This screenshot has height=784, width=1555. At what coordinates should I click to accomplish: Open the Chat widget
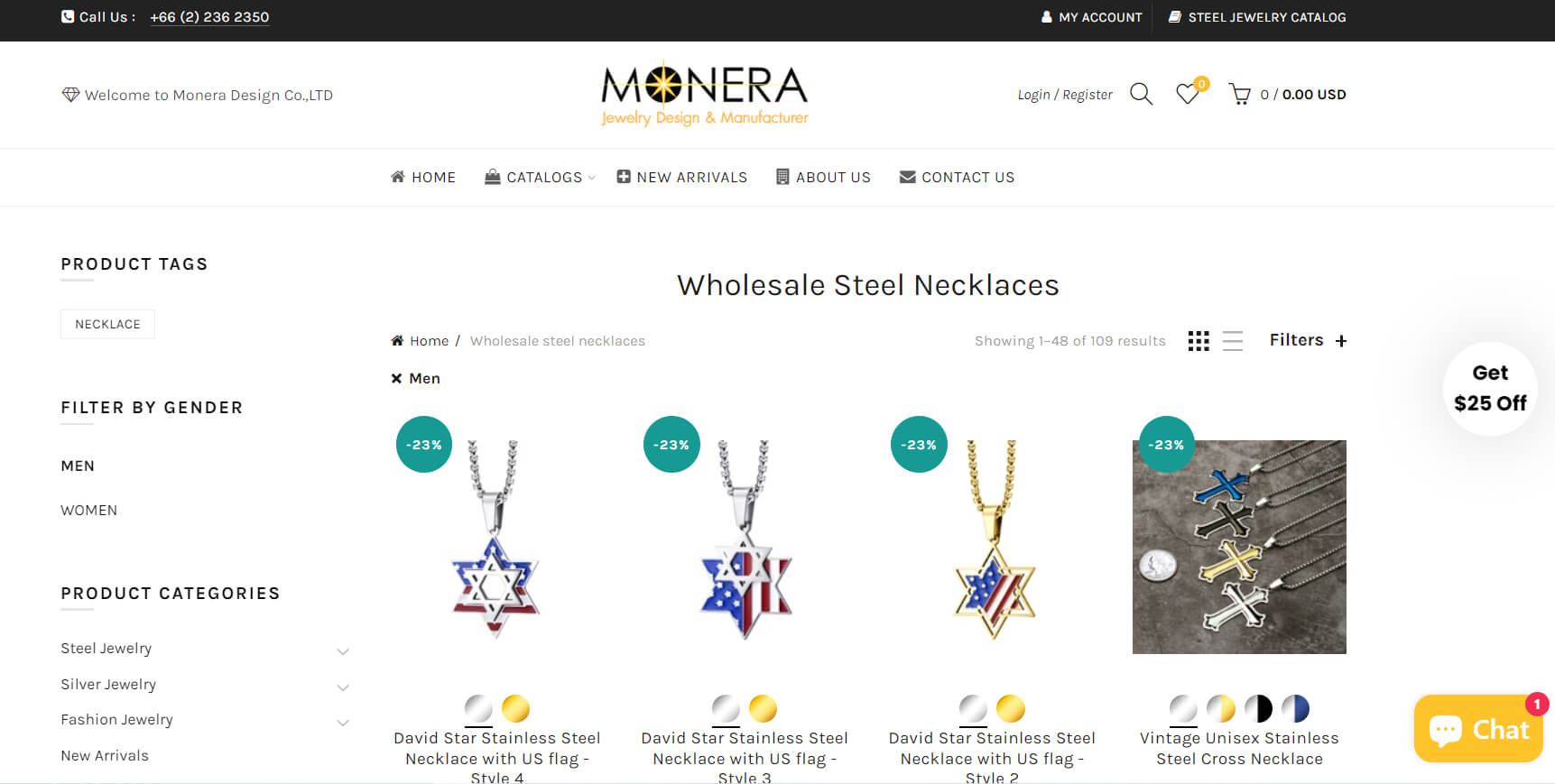pyautogui.click(x=1478, y=729)
